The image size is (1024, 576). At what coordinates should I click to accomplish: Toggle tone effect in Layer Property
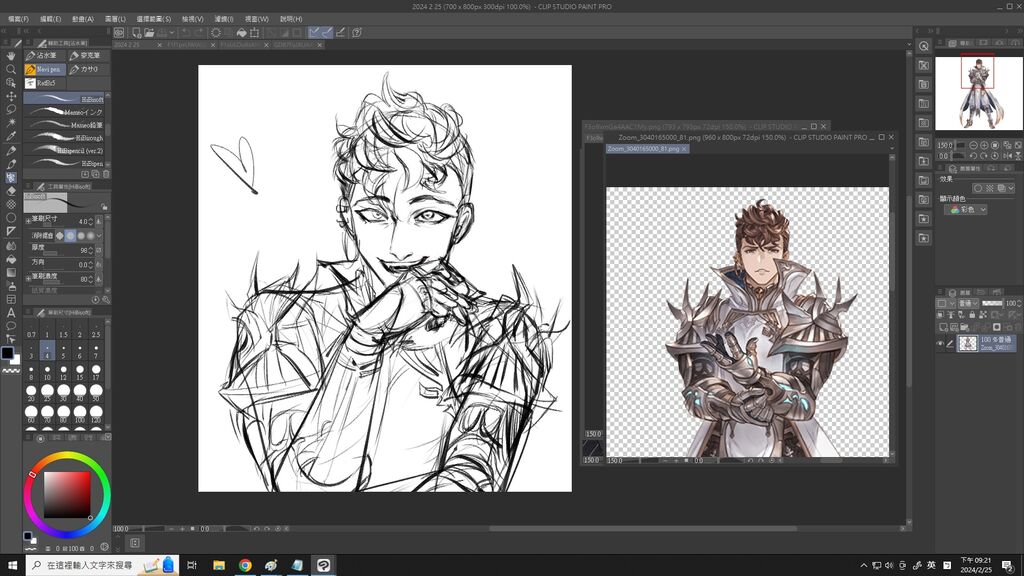click(989, 188)
